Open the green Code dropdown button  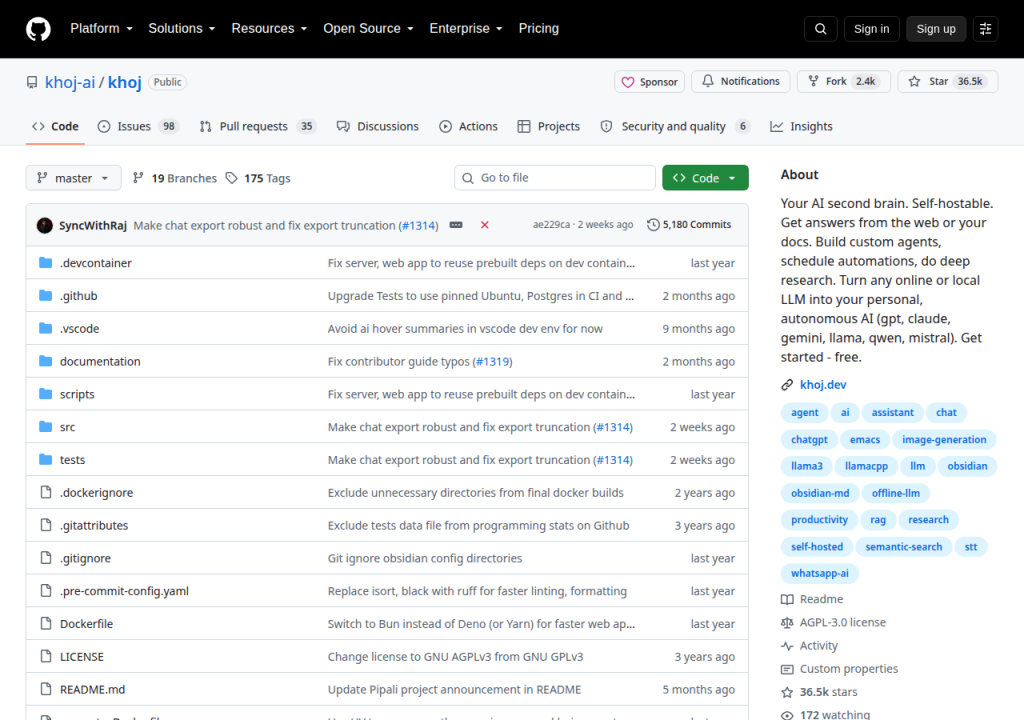(705, 178)
